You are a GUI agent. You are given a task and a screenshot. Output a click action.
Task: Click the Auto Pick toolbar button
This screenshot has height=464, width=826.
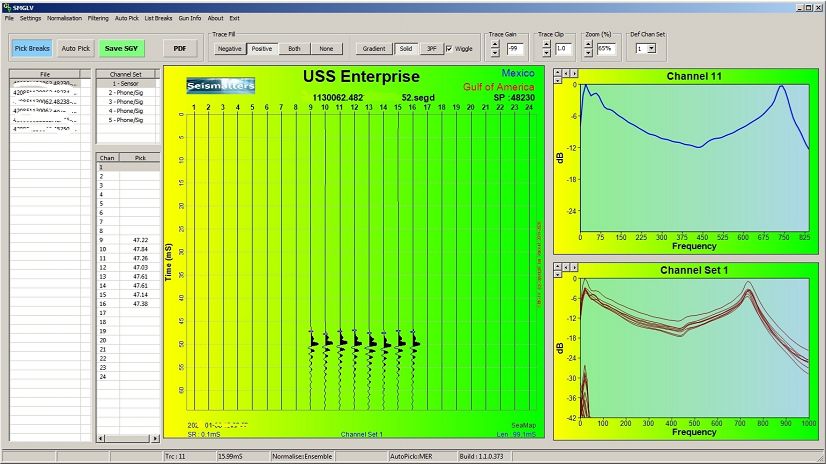76,48
